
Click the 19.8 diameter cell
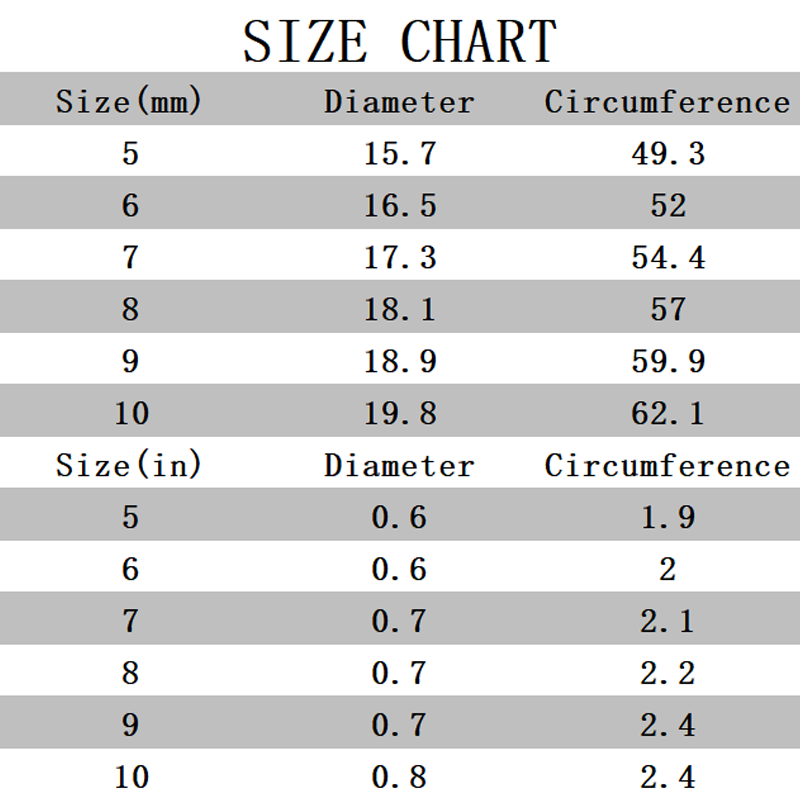pos(400,413)
